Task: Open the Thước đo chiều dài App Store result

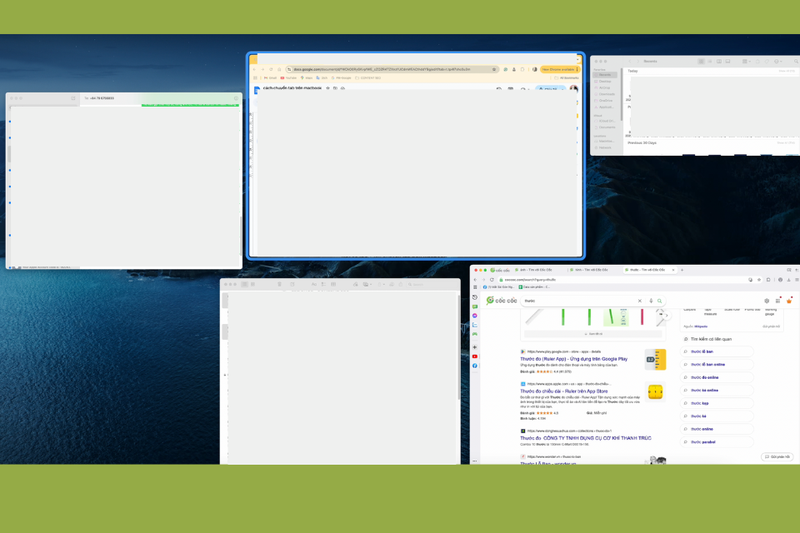Action: [564, 391]
